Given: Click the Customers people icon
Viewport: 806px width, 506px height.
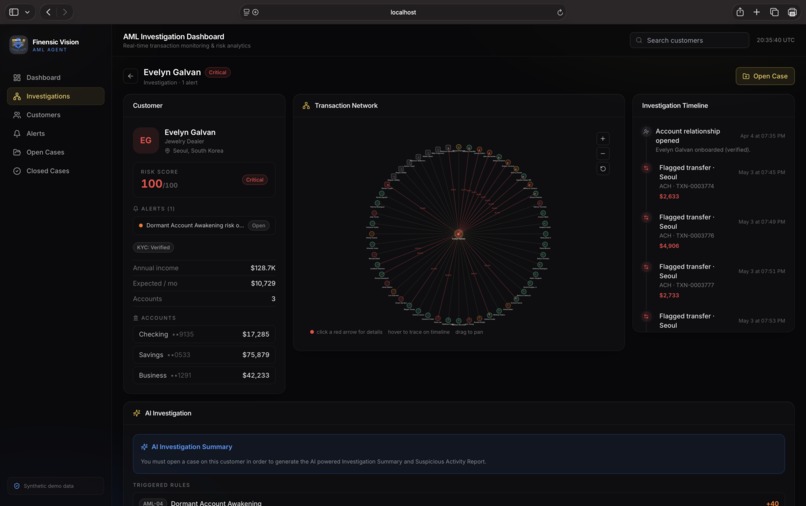Looking at the screenshot, I should click(x=17, y=115).
